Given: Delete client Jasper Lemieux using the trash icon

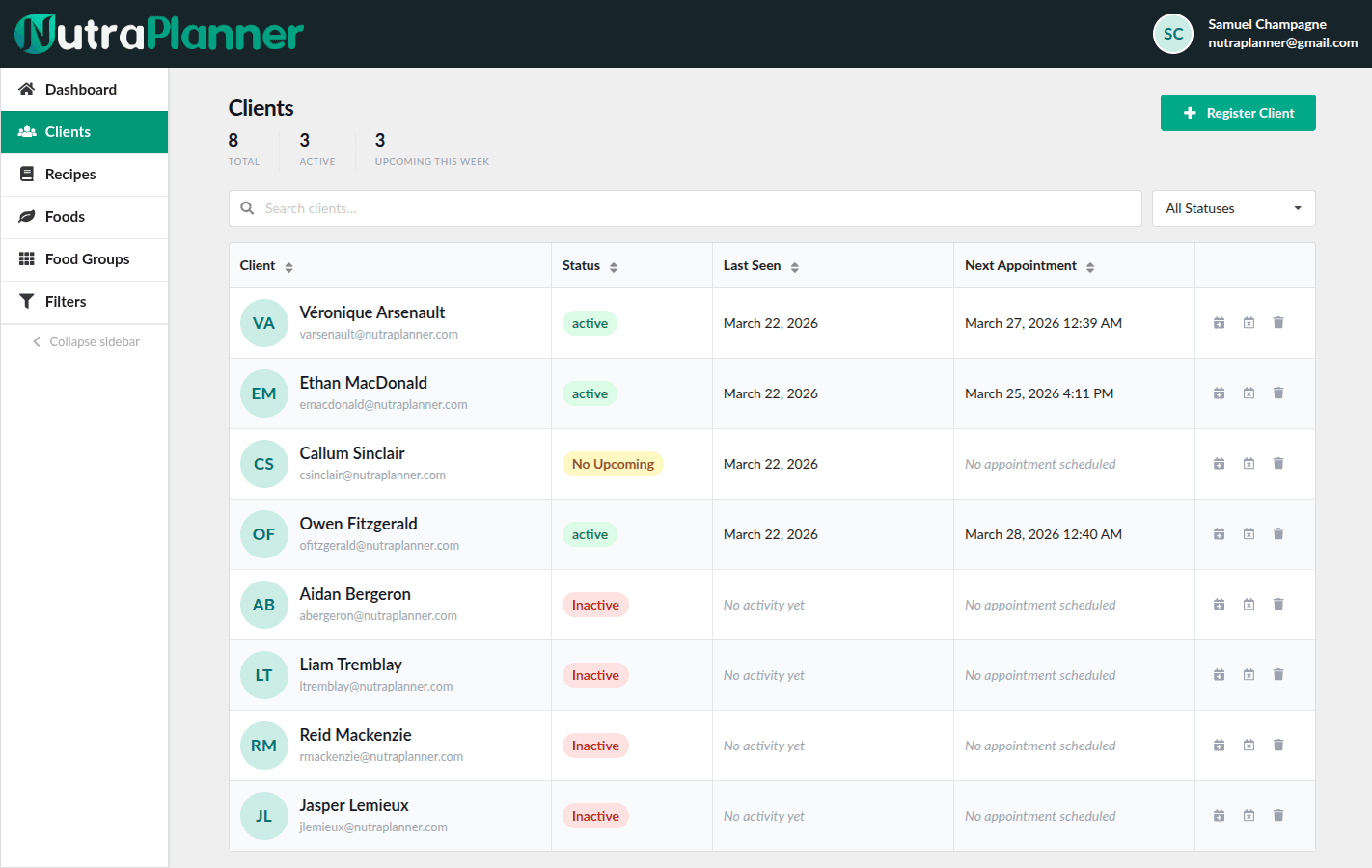Looking at the screenshot, I should pyautogui.click(x=1278, y=816).
